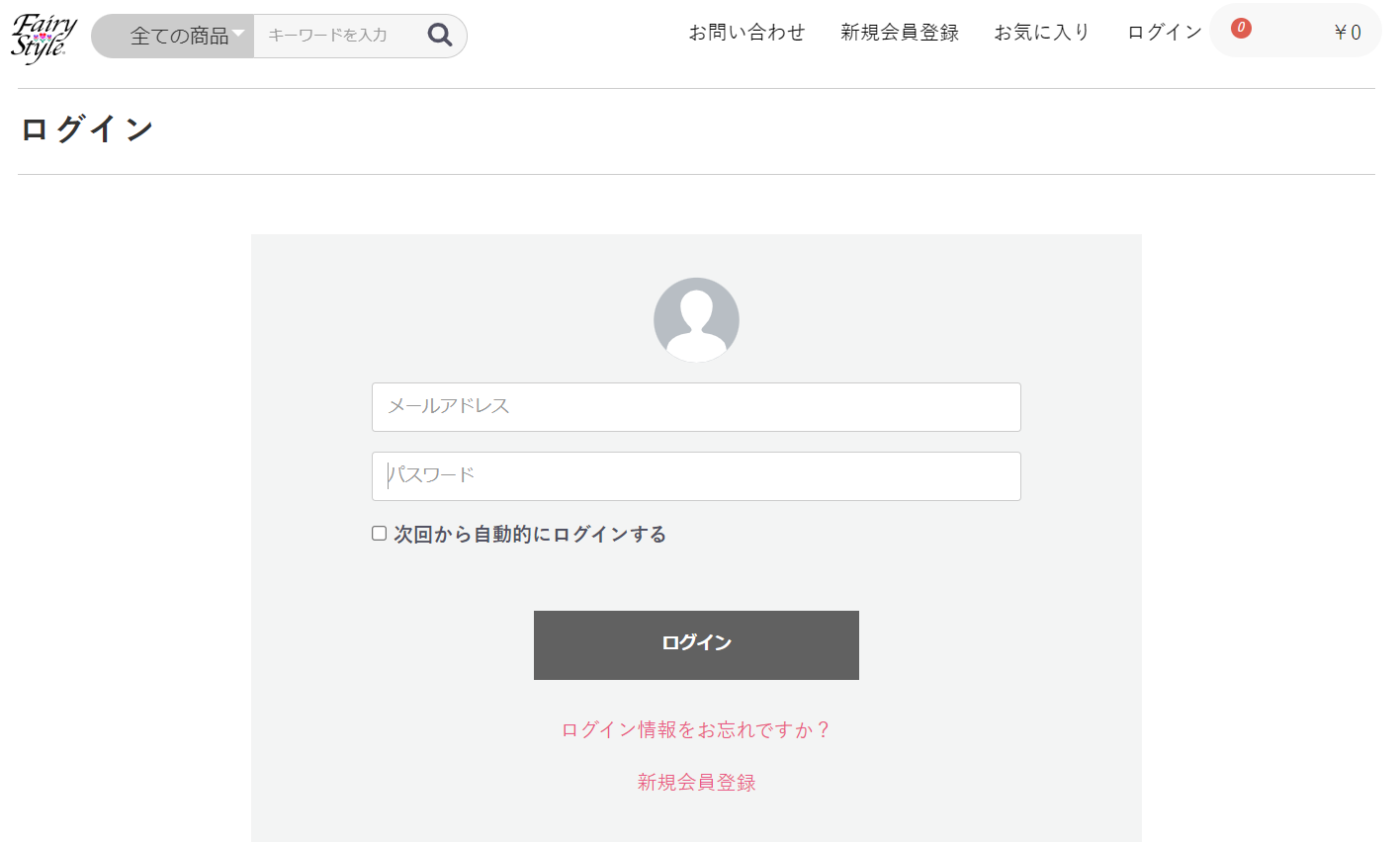This screenshot has width=1400, height=842.
Task: Click into the メールアドレス field
Action: (696, 407)
